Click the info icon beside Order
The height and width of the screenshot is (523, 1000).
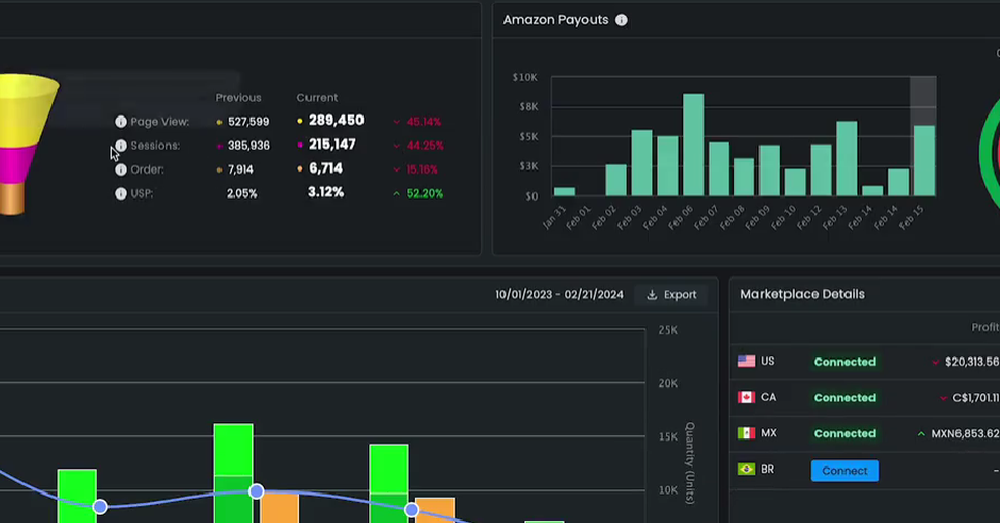click(x=121, y=170)
